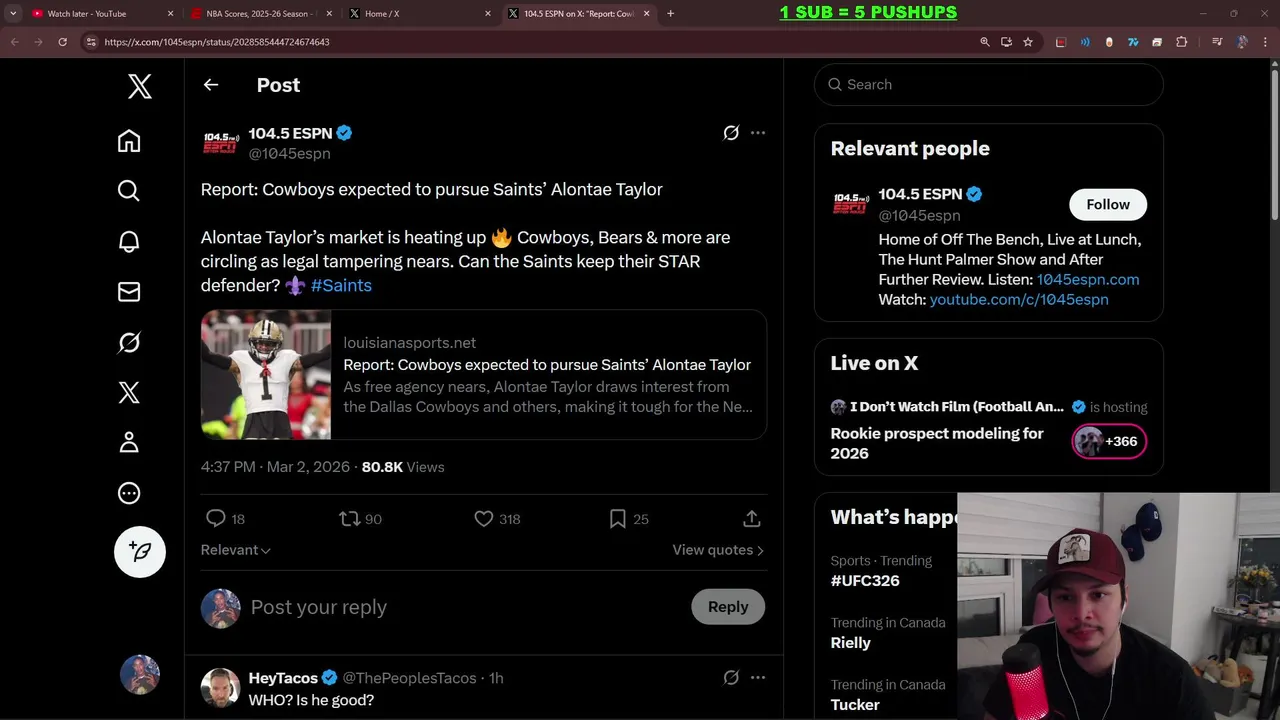This screenshot has width=1280, height=720.
Task: Open Explore search in sidebar
Action: pyautogui.click(x=129, y=191)
